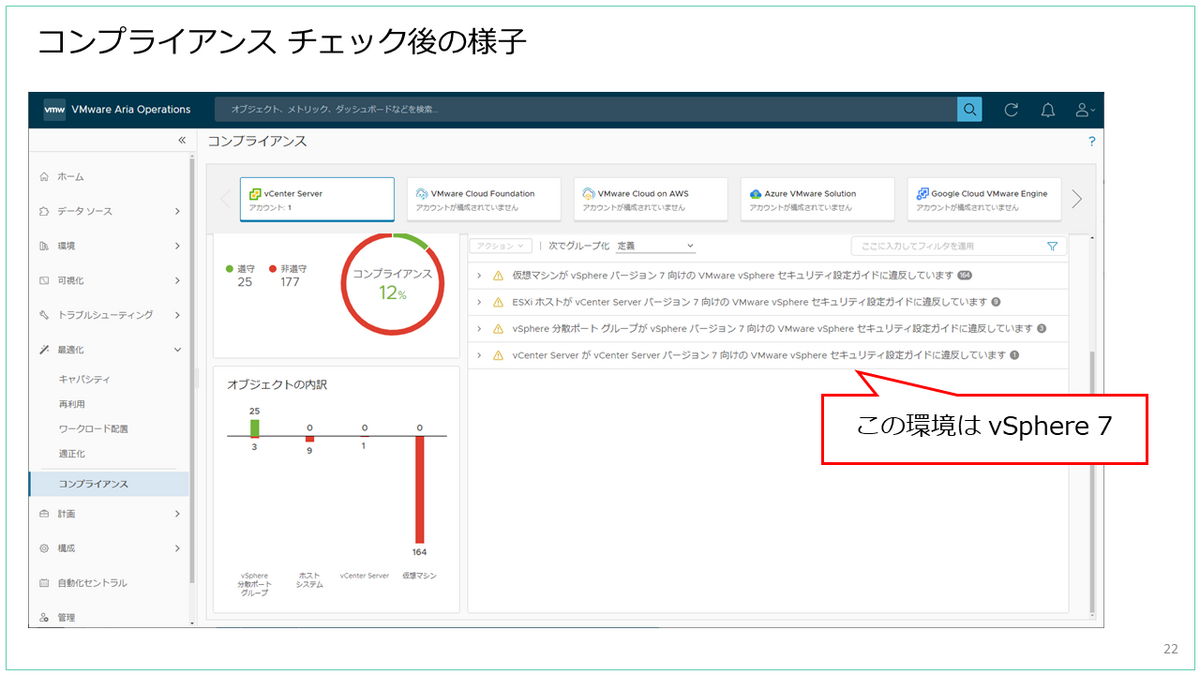Select the vCenter Server card
Viewport: 1200px width, 675px height.
tap(317, 199)
